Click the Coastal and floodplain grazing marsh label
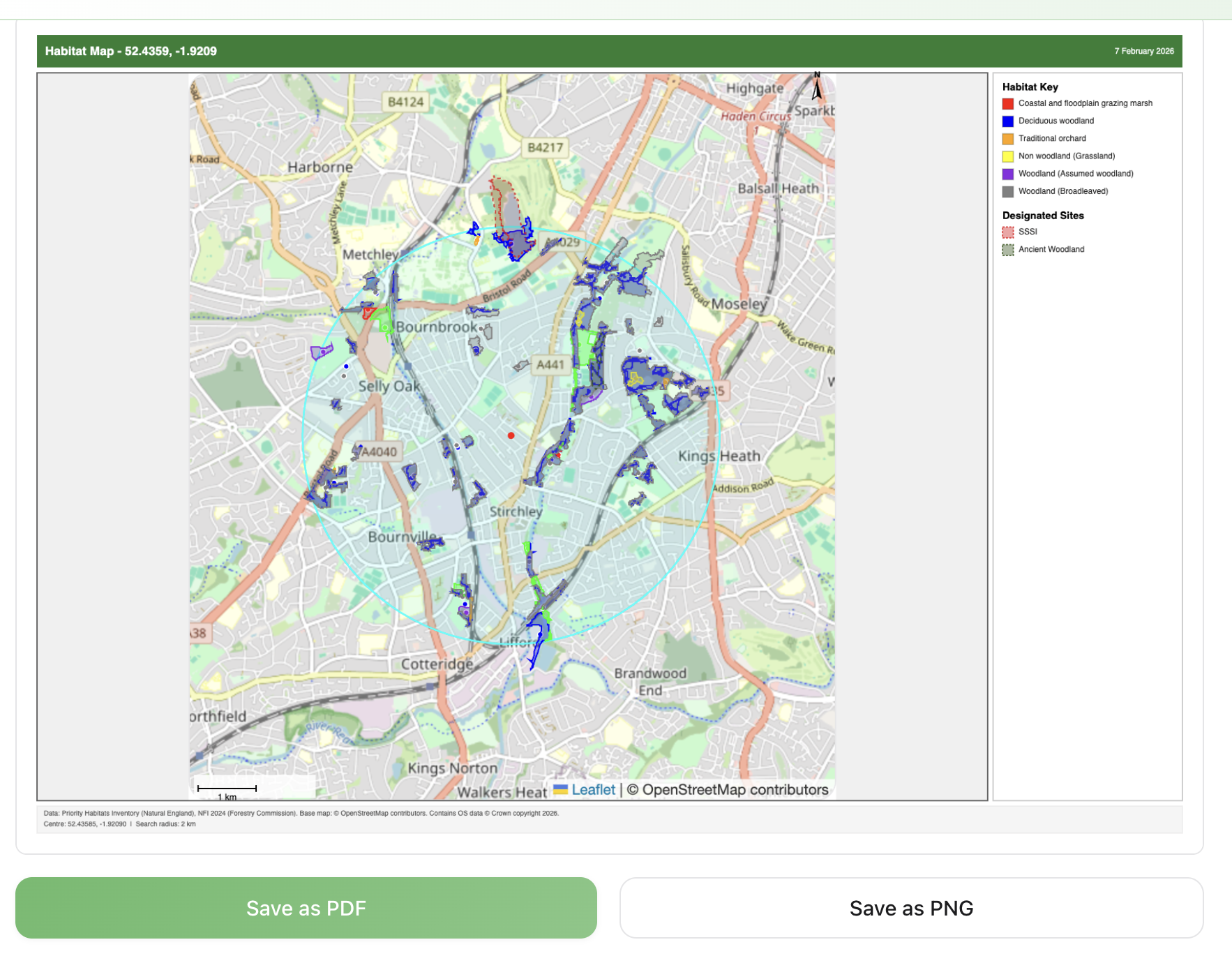1232x956 pixels. point(1085,103)
